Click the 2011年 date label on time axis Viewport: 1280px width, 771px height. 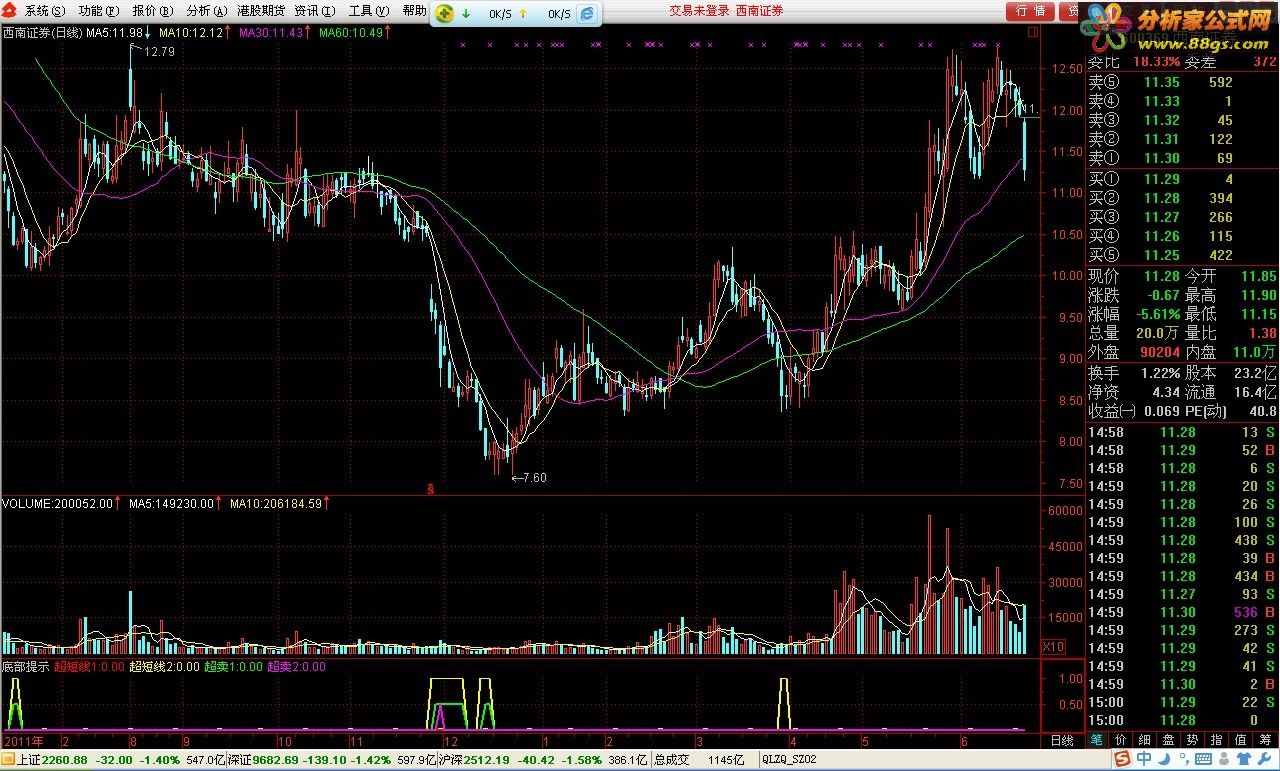tap(23, 741)
